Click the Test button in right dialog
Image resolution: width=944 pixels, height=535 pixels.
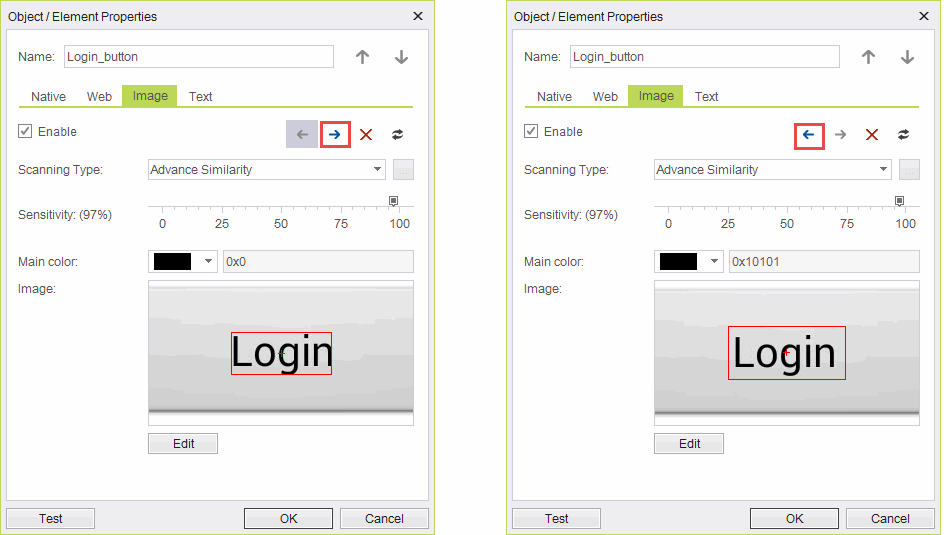[556, 518]
